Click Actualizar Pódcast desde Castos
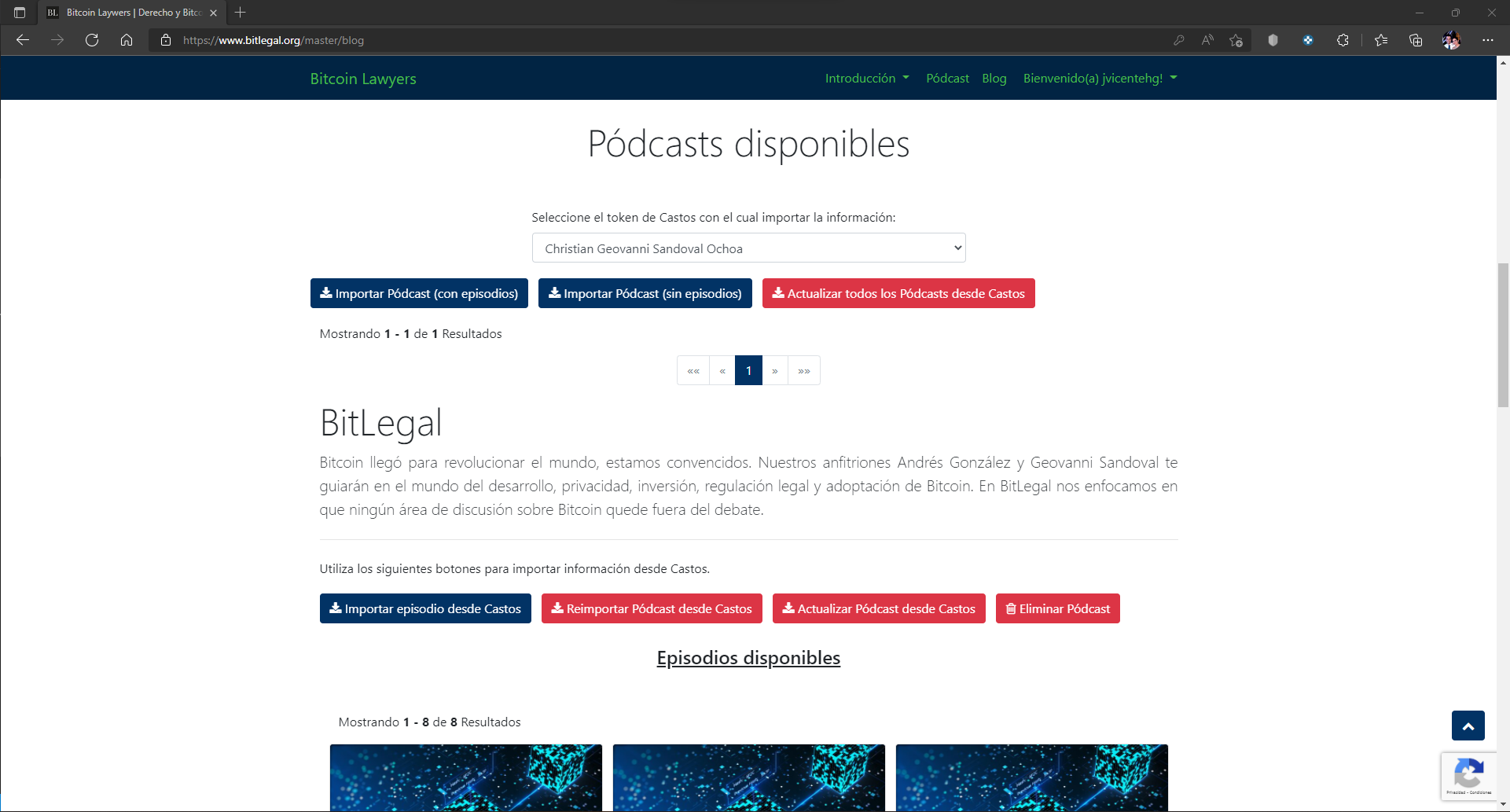This screenshot has width=1510, height=812. click(879, 608)
